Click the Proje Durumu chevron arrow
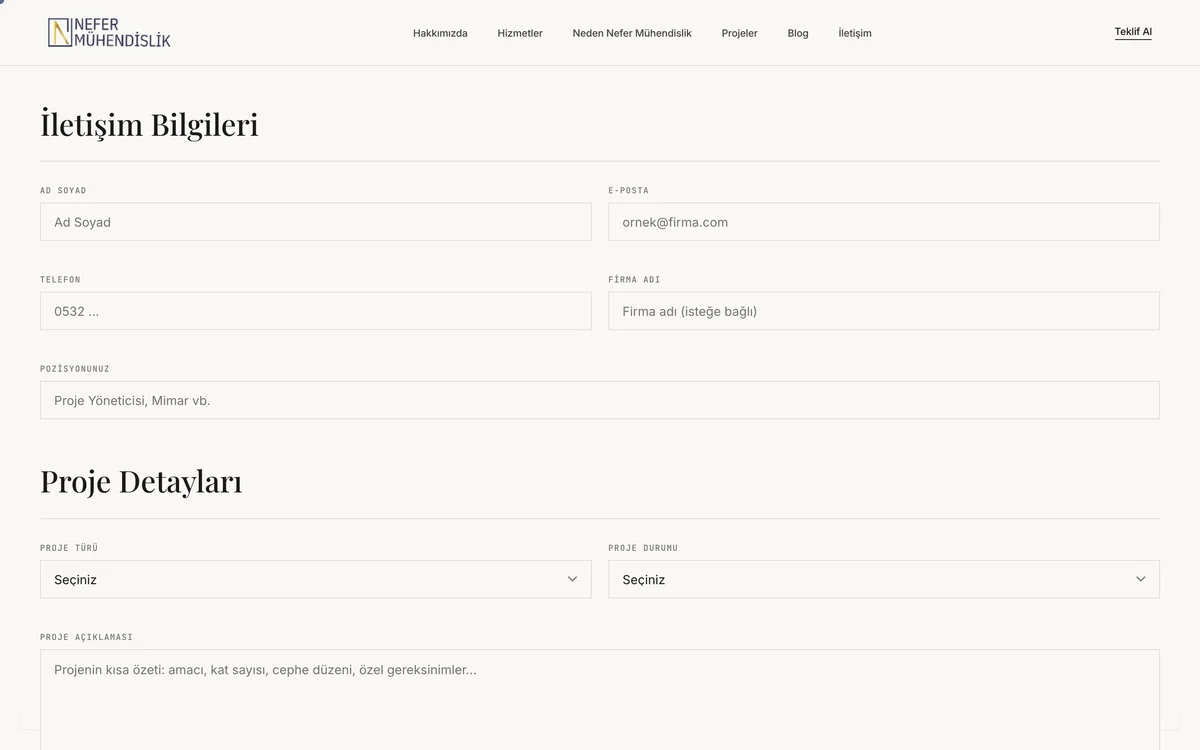Screen dimensions: 1200x750 (1140, 579)
